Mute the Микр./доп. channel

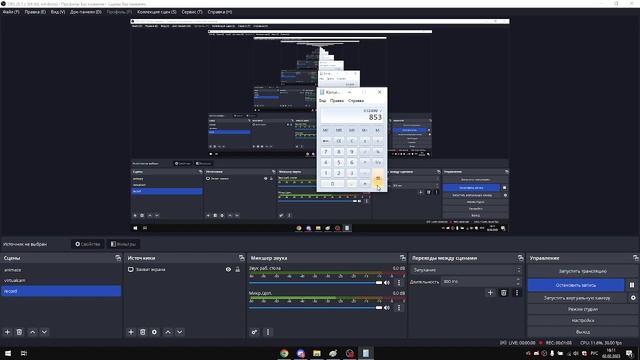[x=387, y=308]
